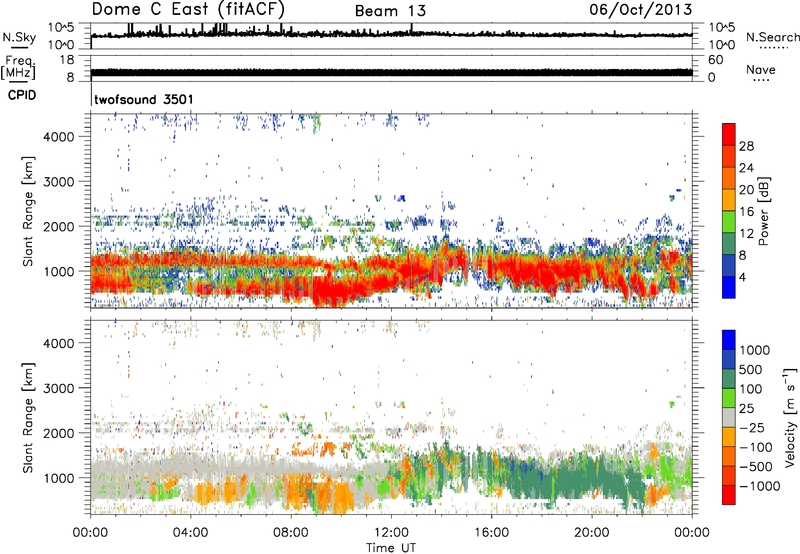The width and height of the screenshot is (800, 554).
Task: Click the '16:00' time tick label
Action: click(x=491, y=533)
